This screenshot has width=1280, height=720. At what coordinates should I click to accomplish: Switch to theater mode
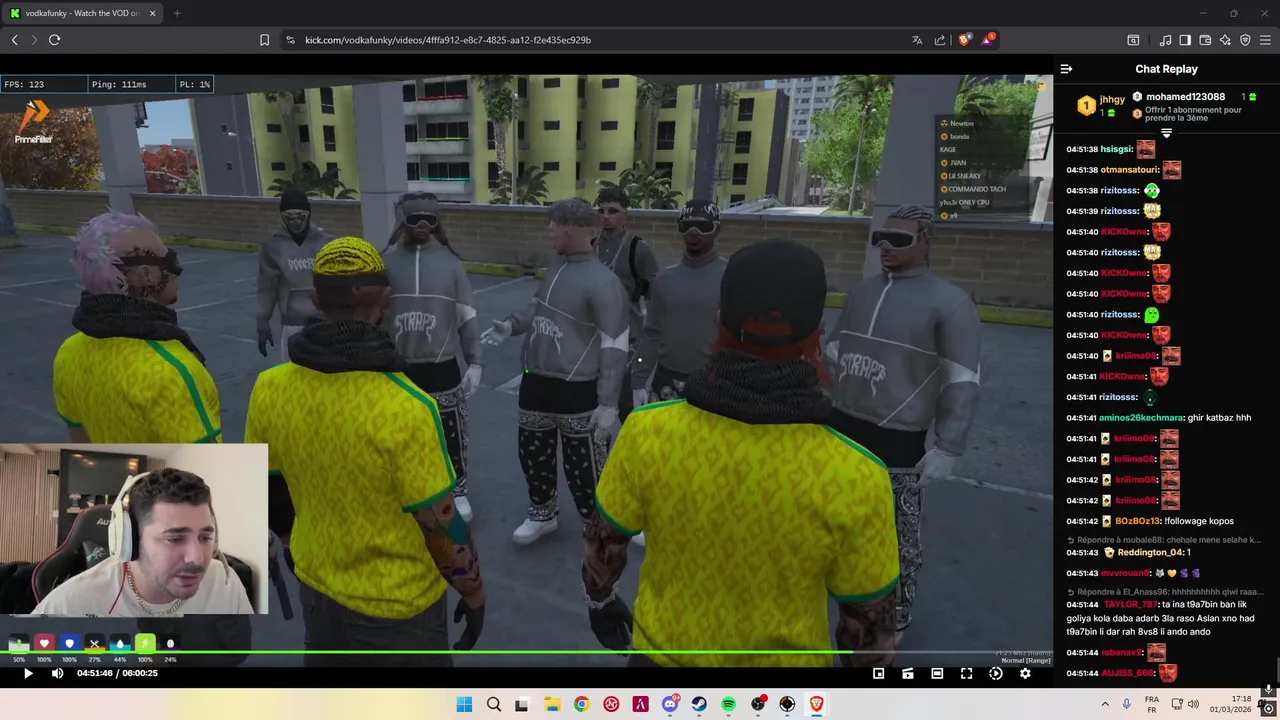tap(937, 674)
